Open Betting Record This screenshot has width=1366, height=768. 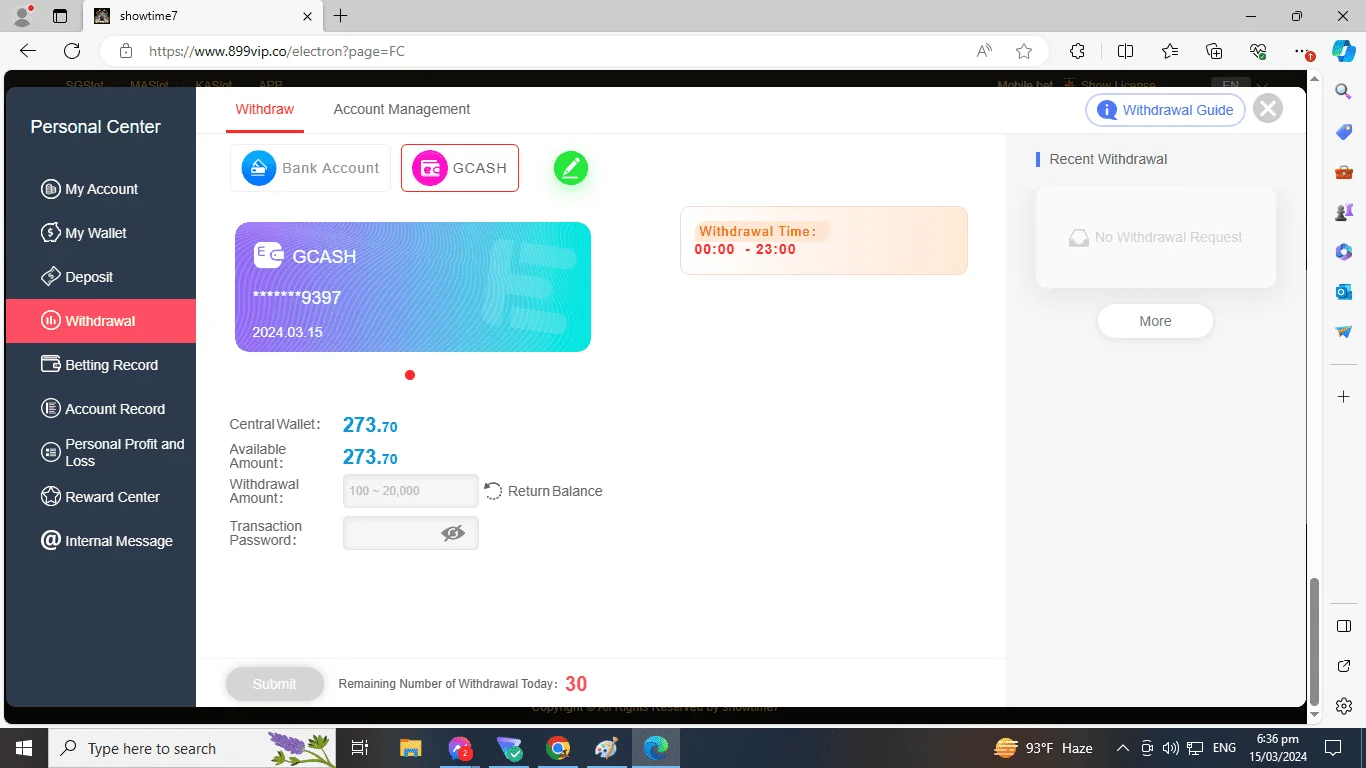coord(100,365)
